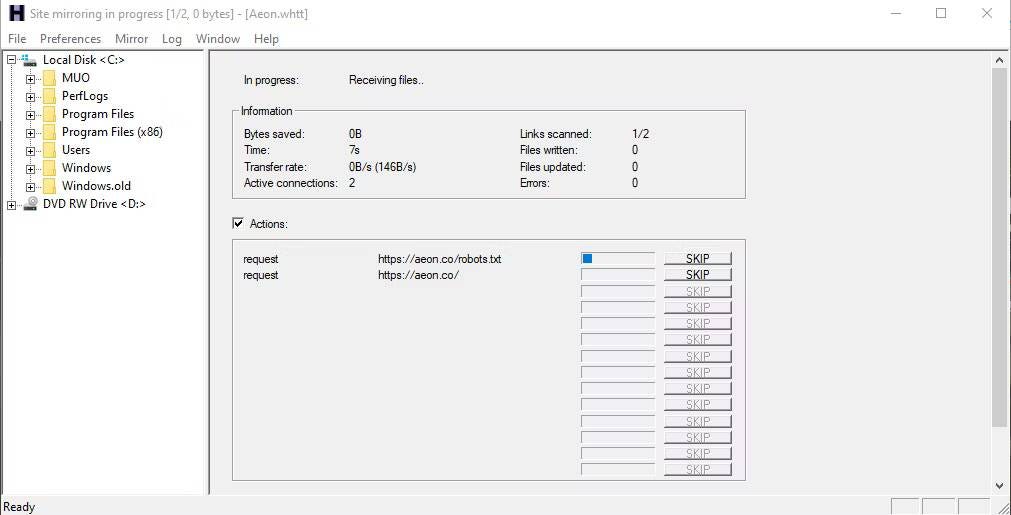Click the Windows.old folder icon
Image resolution: width=1011 pixels, height=515 pixels.
point(49,186)
